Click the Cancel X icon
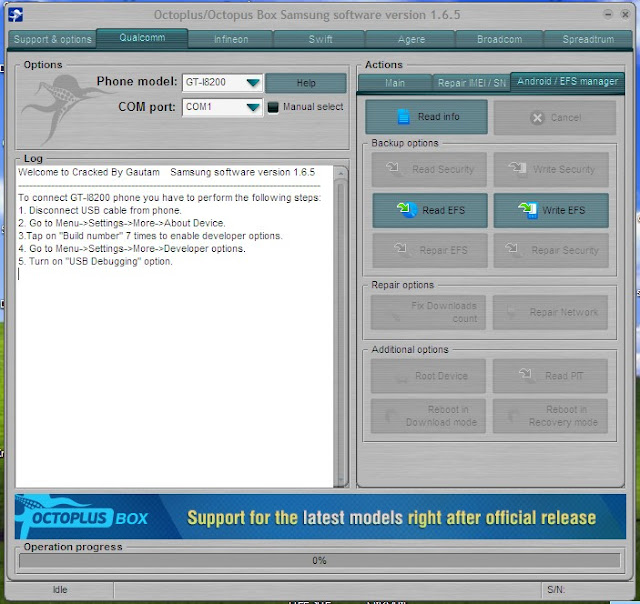The height and width of the screenshot is (604, 640). point(537,118)
